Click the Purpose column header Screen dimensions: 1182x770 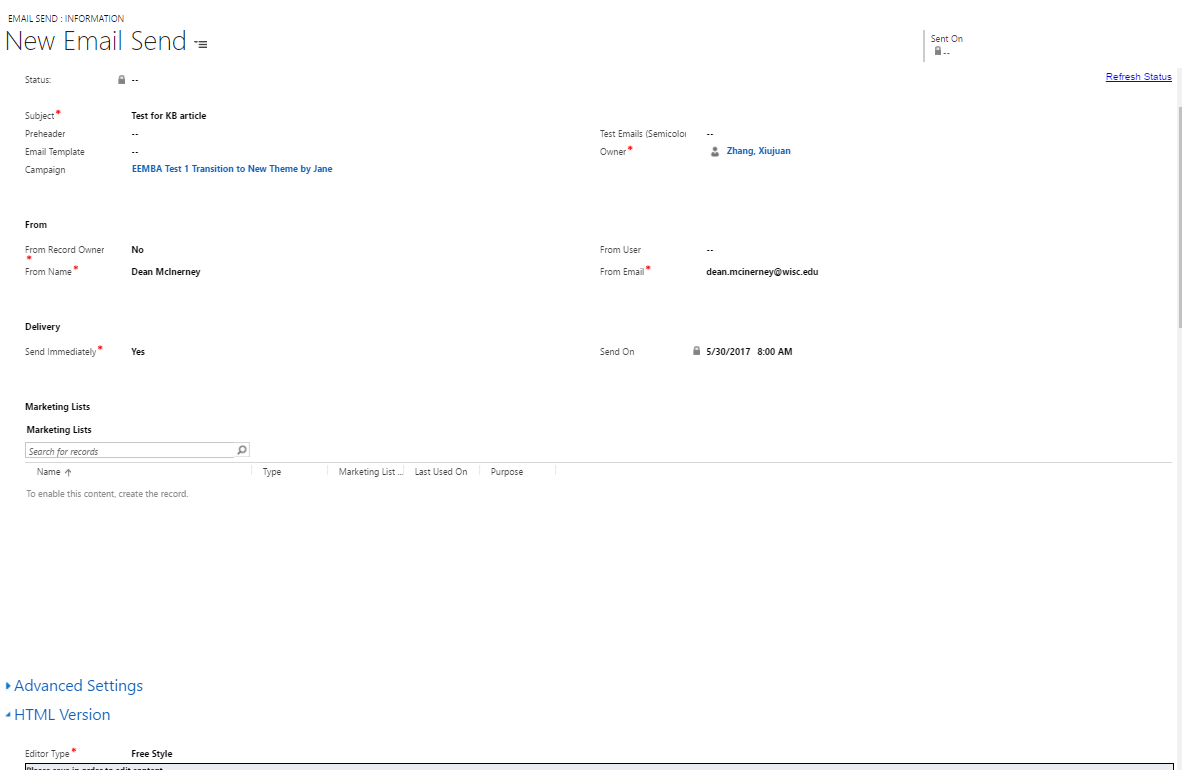coord(507,472)
